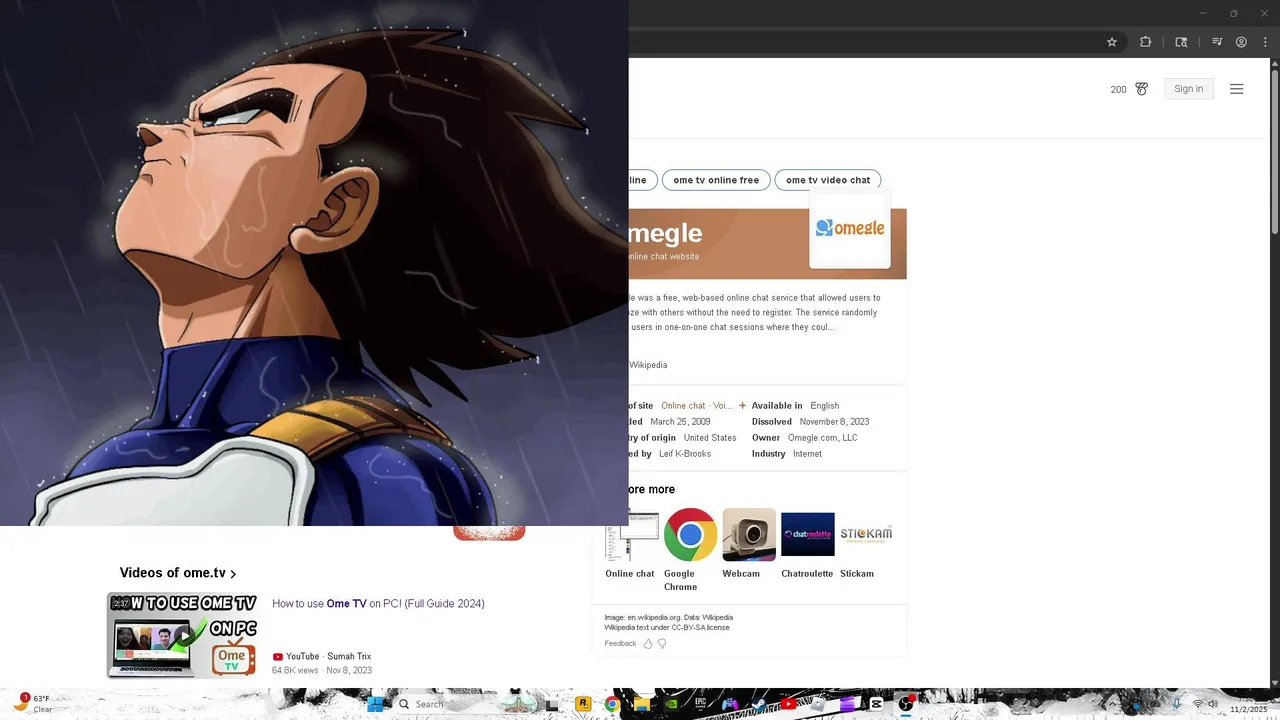
Task: Click the 'Omegle.com, LLC' owner text
Action: coord(822,438)
